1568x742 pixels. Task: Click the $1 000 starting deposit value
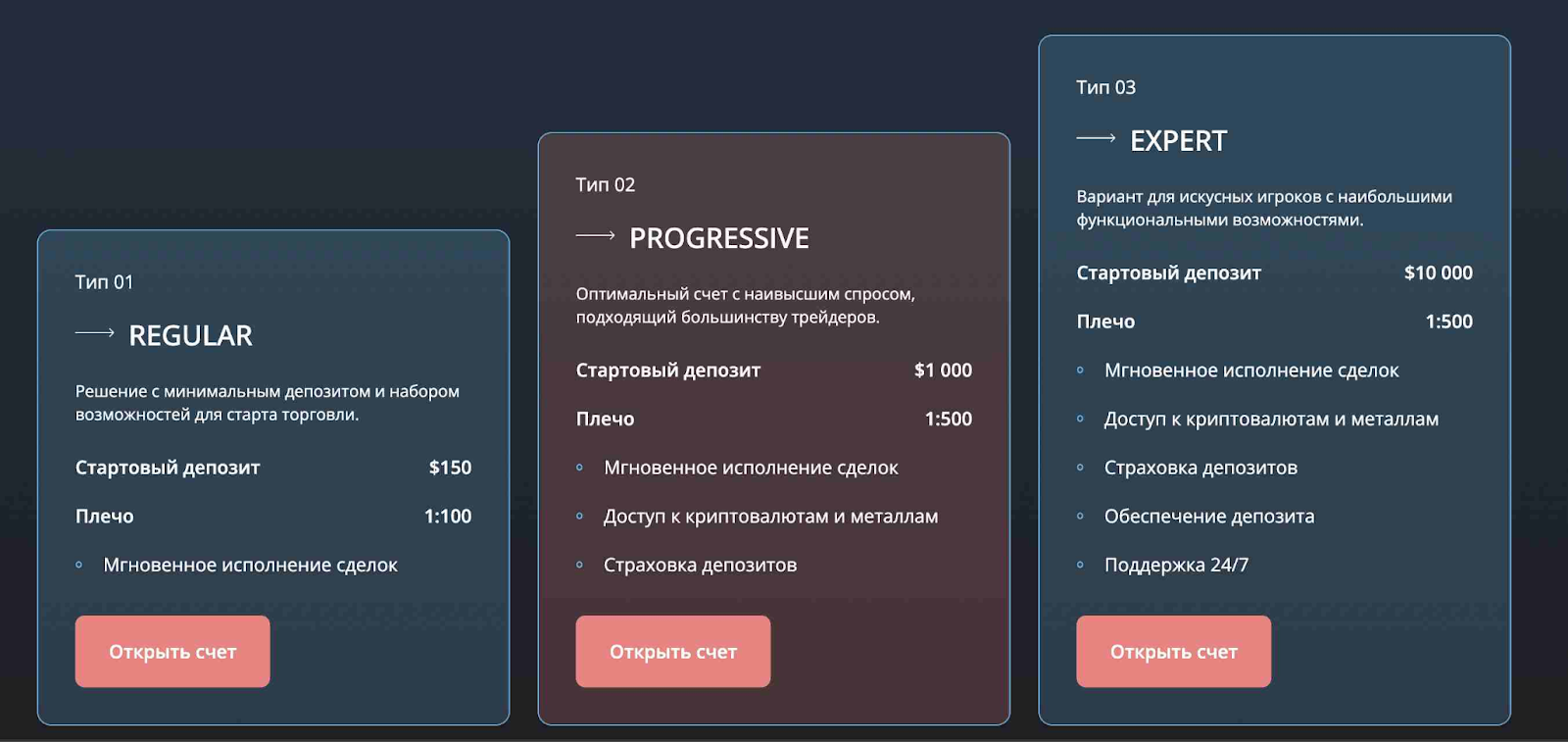tap(943, 371)
